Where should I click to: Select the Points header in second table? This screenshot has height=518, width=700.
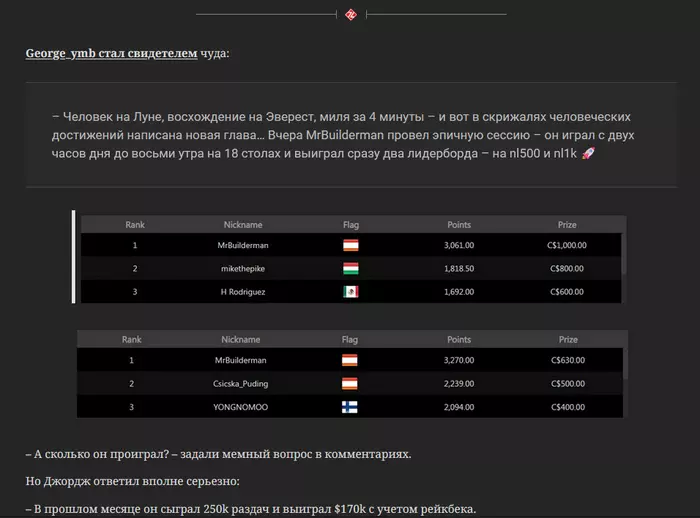pyautogui.click(x=459, y=339)
